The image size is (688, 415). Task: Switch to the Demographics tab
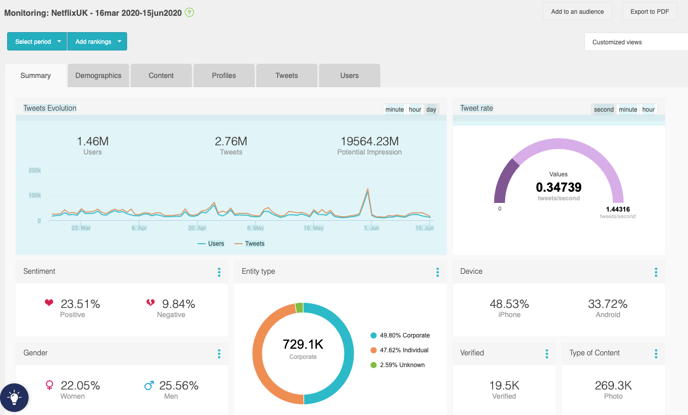98,75
